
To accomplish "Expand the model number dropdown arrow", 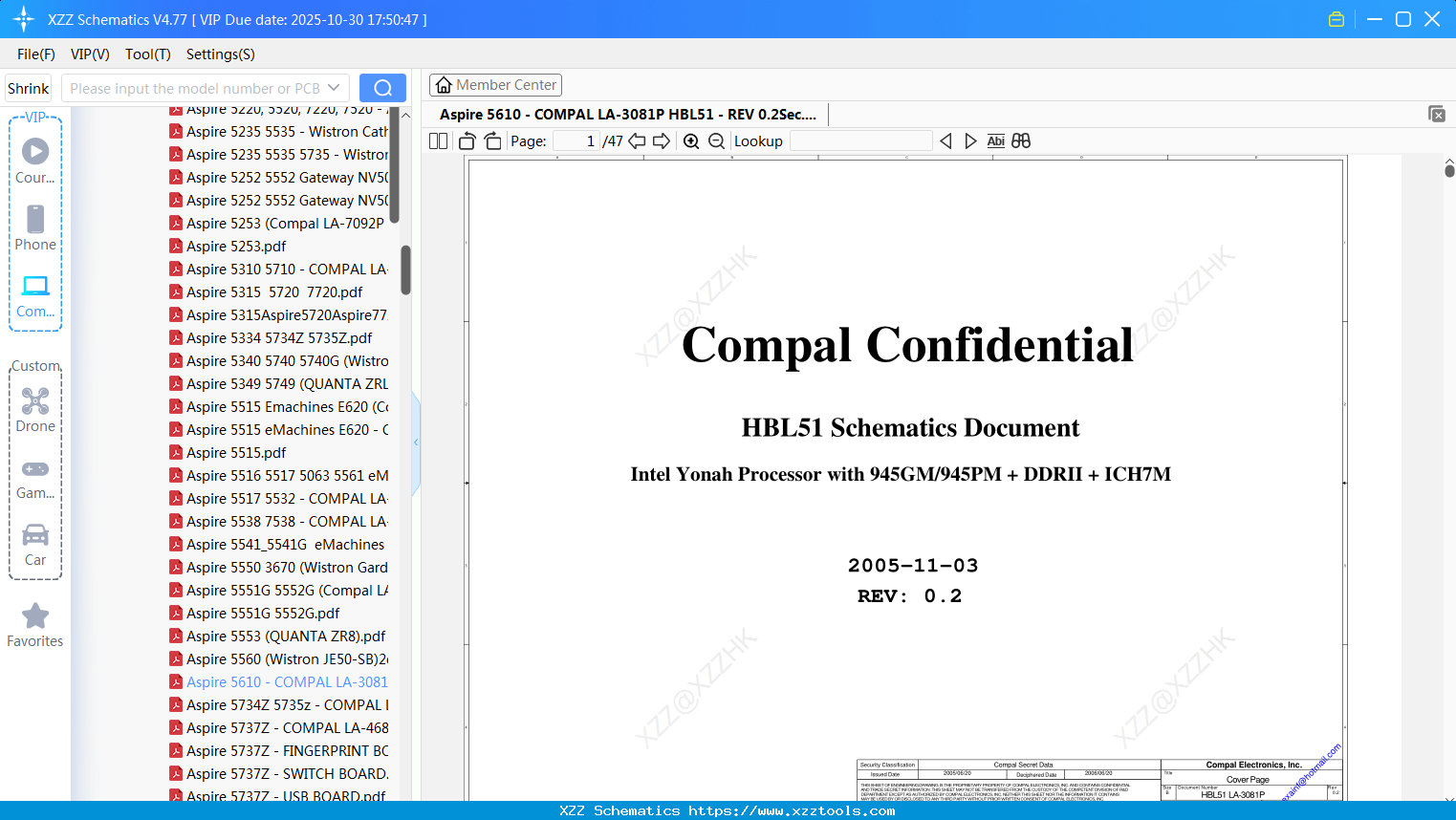I will [x=334, y=88].
